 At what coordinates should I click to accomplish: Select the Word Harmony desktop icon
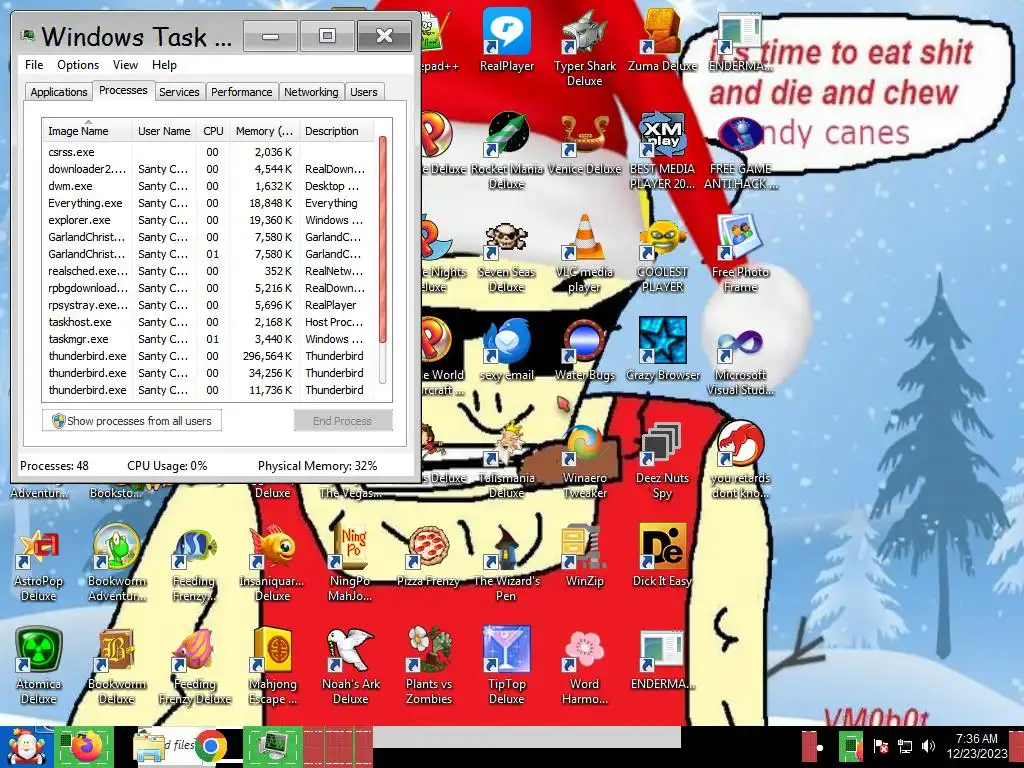click(x=584, y=667)
